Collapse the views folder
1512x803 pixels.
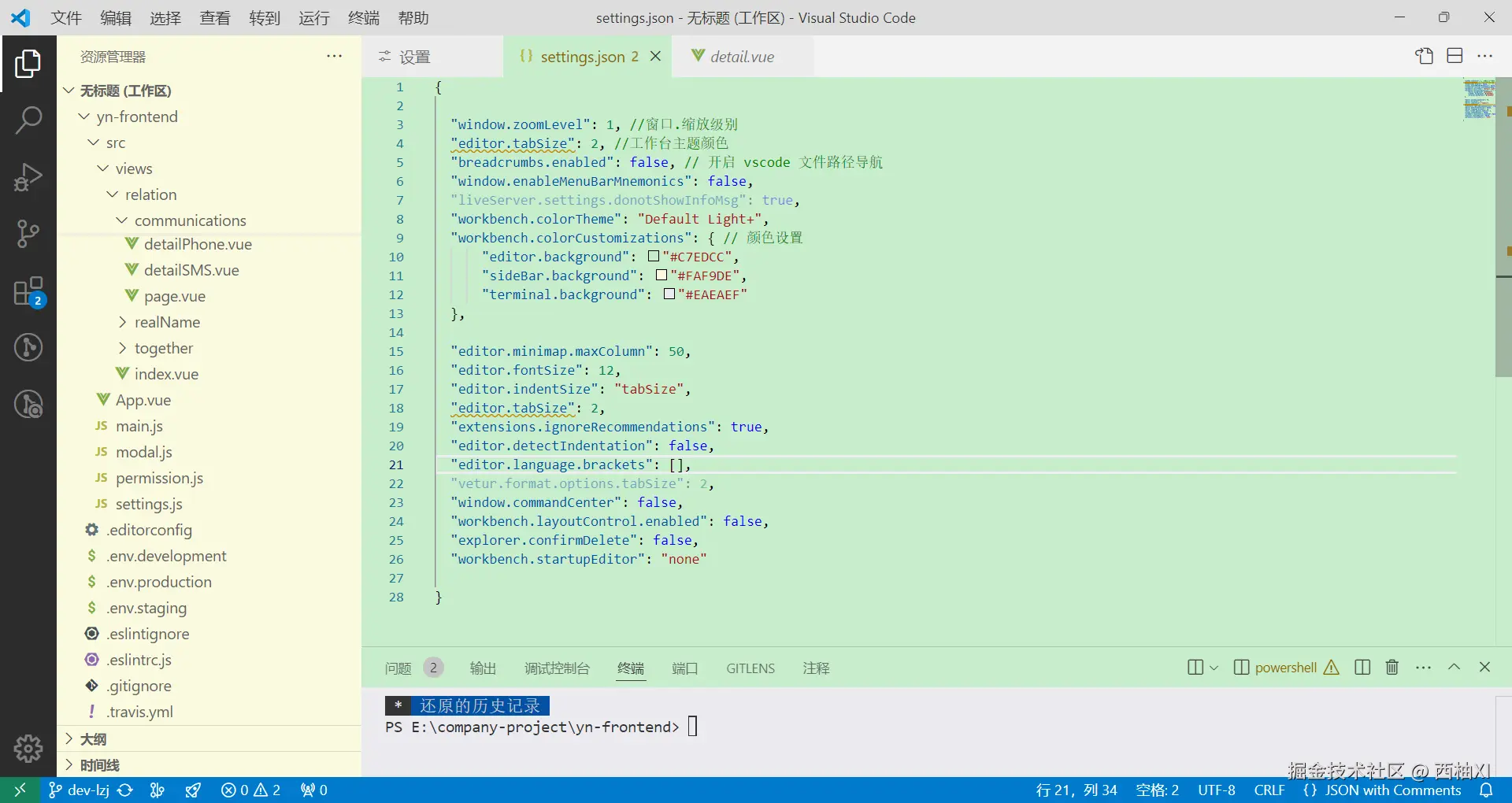point(103,168)
